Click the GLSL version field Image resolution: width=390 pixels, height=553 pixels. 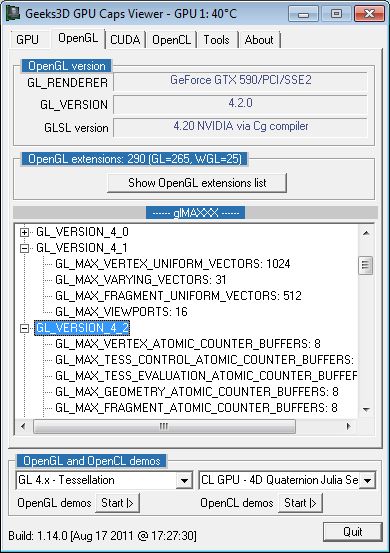coord(240,127)
